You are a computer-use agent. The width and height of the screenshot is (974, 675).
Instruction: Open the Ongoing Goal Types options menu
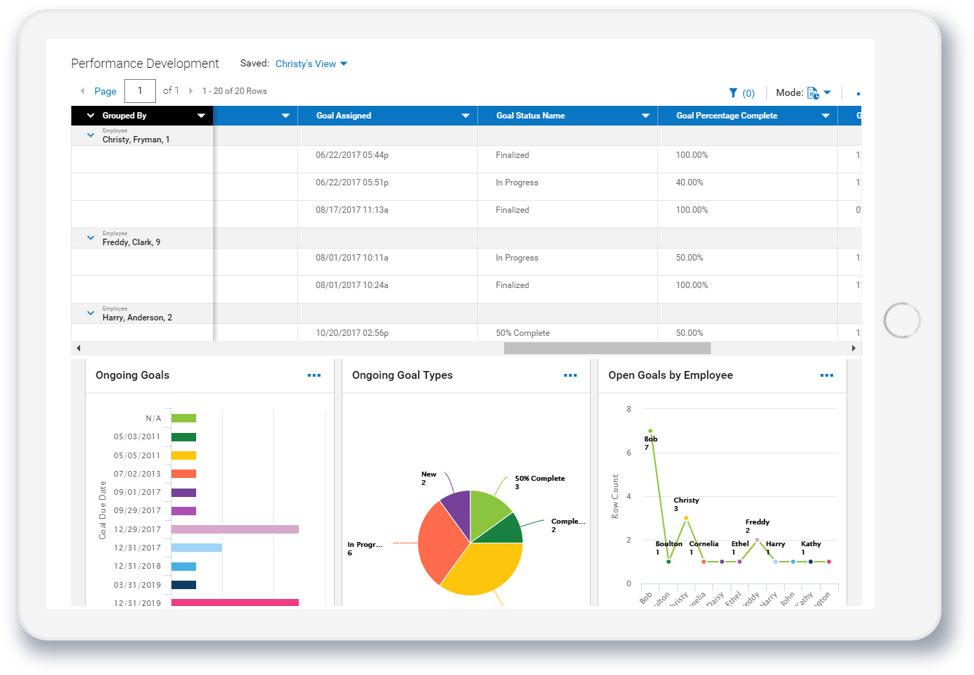pyautogui.click(x=570, y=375)
